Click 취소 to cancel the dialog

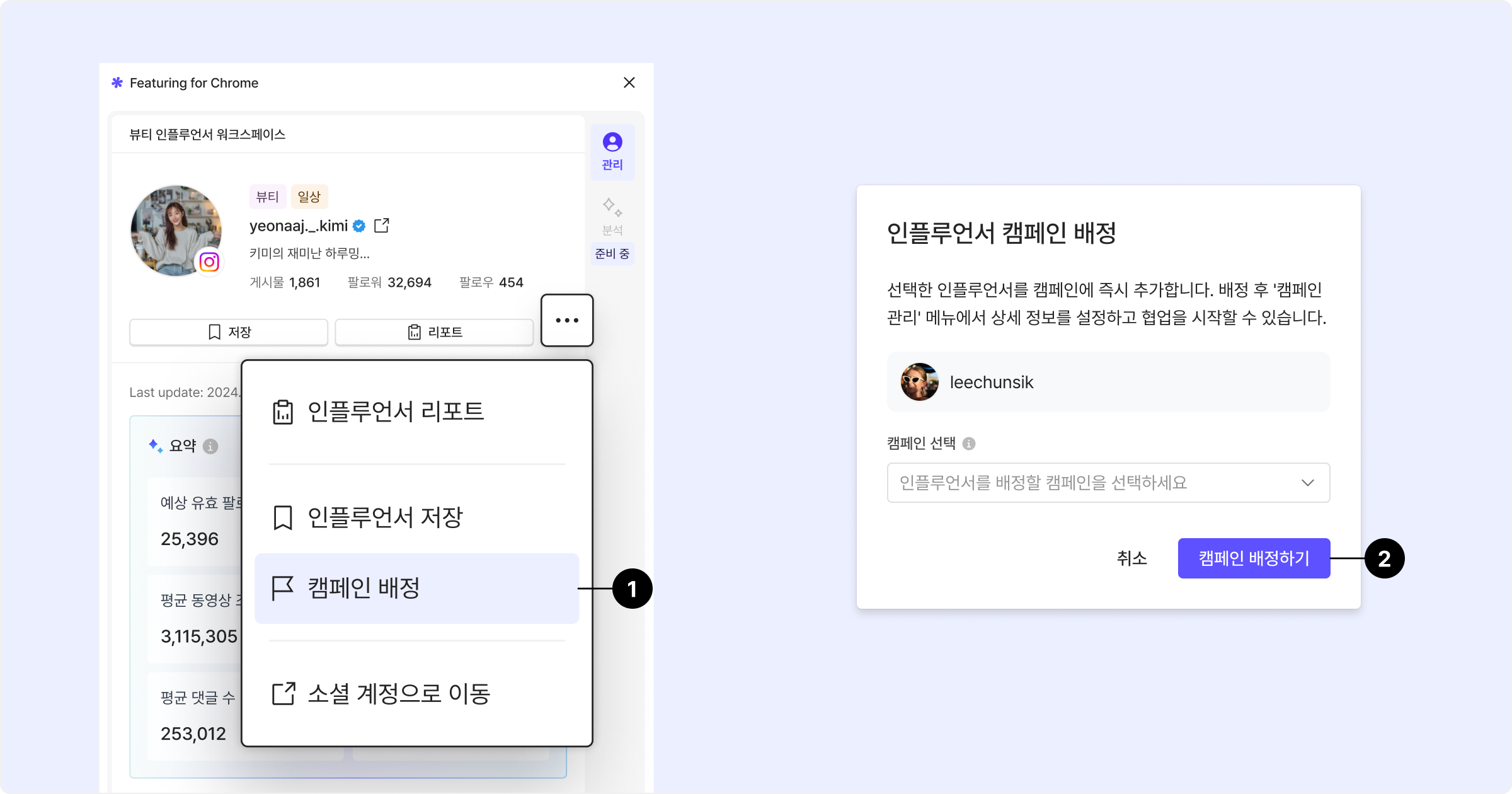click(1131, 558)
